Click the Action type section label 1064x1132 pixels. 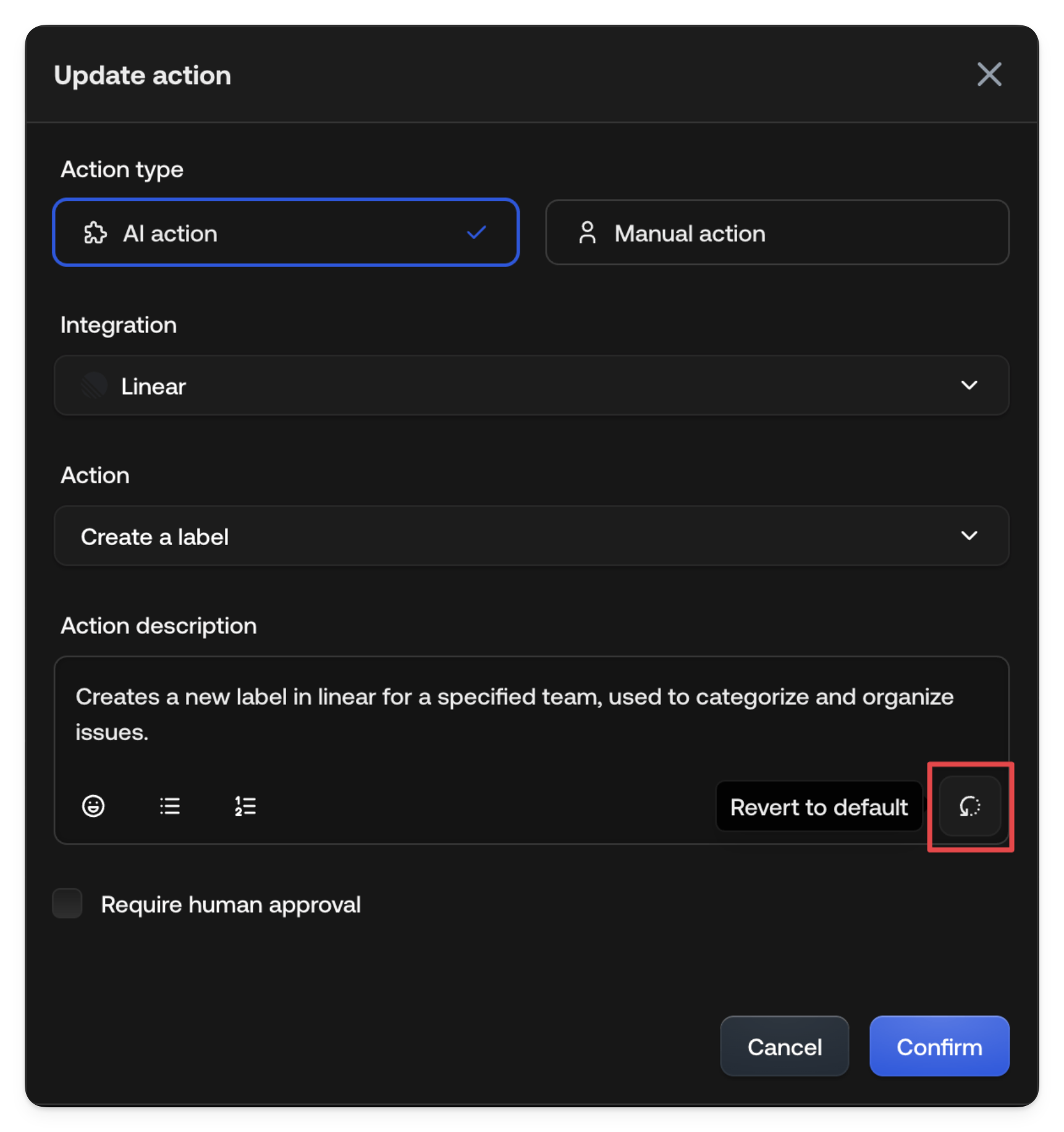(122, 169)
